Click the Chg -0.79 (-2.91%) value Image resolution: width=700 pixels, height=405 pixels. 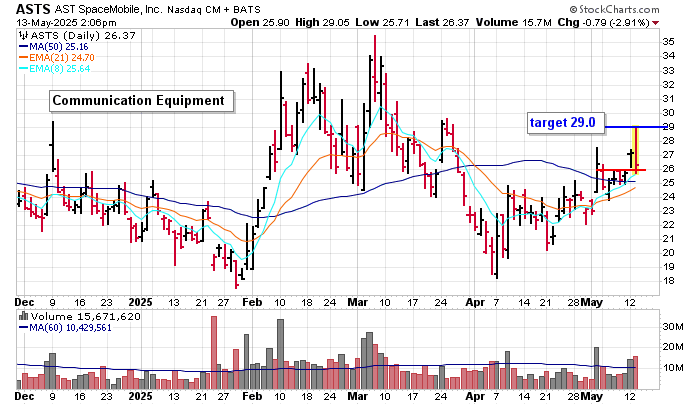(x=603, y=22)
